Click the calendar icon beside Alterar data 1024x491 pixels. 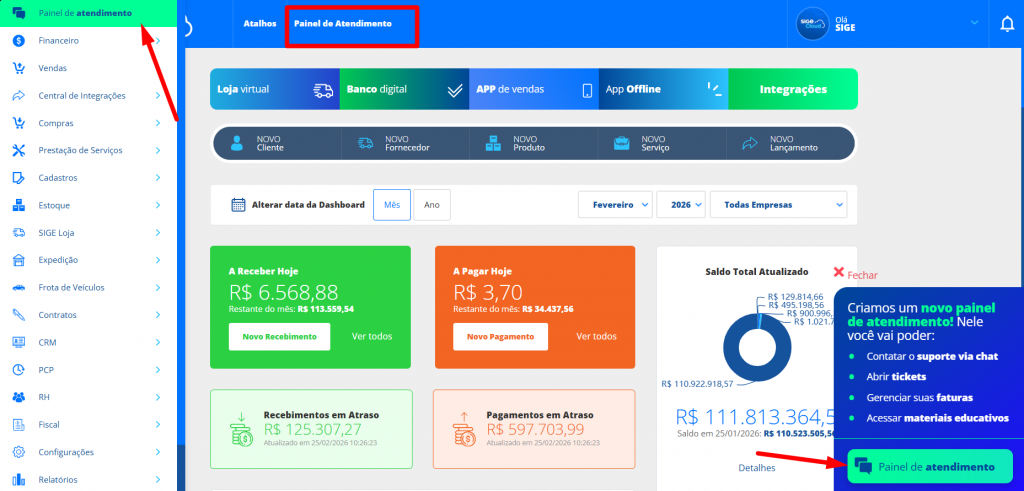point(238,205)
